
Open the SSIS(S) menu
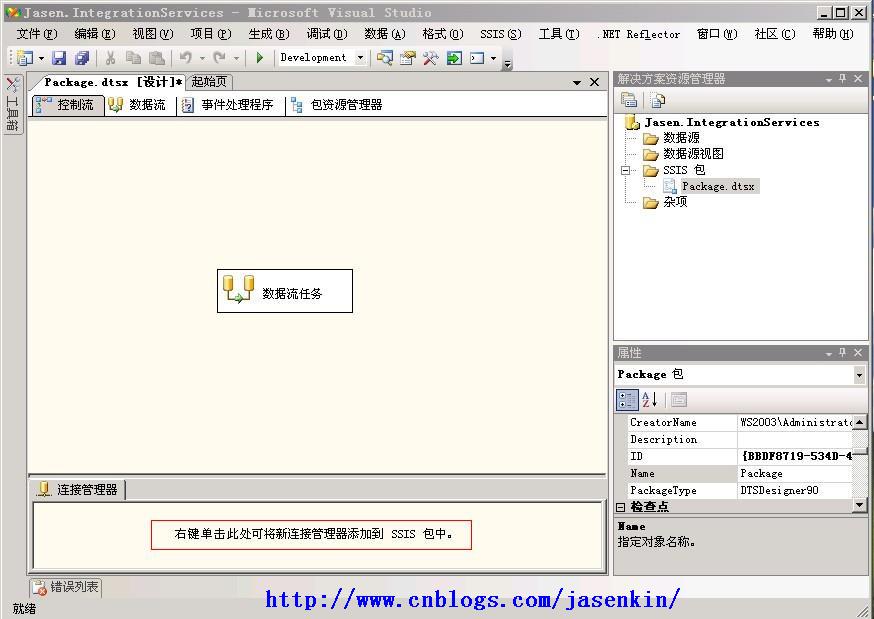coord(501,34)
